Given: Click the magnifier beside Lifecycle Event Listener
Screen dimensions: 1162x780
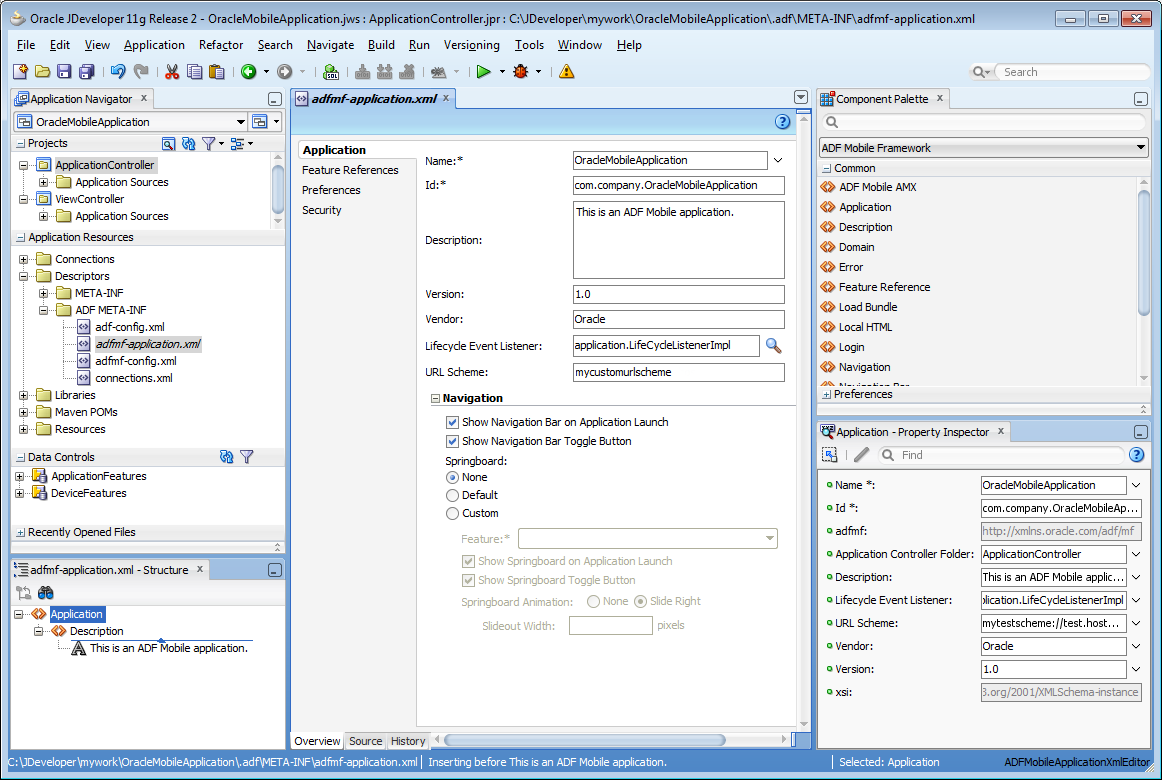Looking at the screenshot, I should 774,346.
